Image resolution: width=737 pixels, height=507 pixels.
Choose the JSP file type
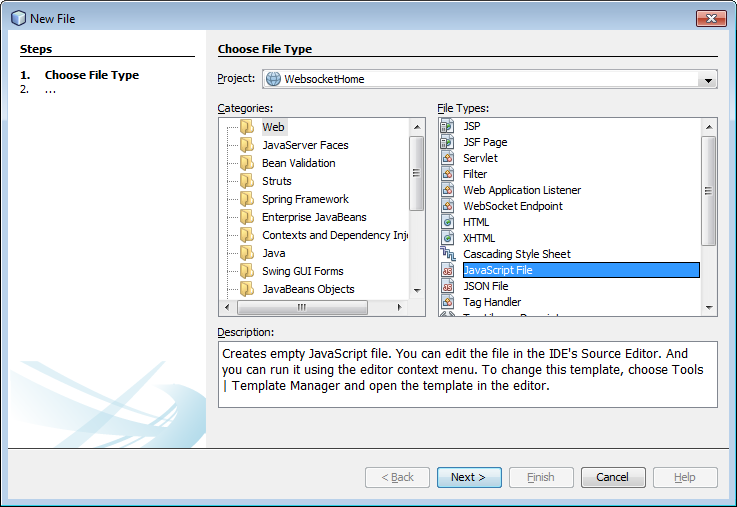471,126
